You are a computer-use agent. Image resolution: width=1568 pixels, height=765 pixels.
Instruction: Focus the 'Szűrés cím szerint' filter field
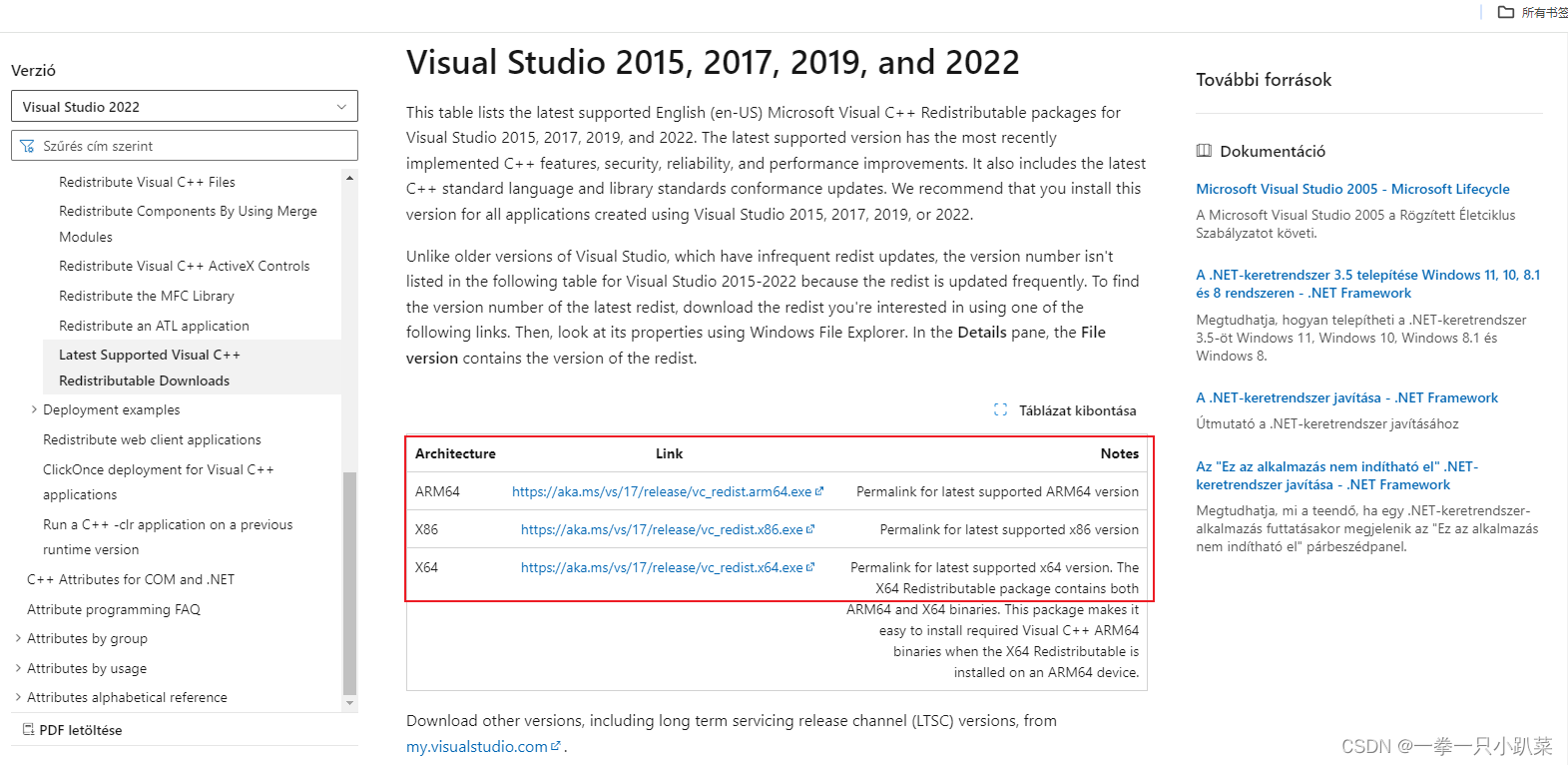(x=184, y=146)
